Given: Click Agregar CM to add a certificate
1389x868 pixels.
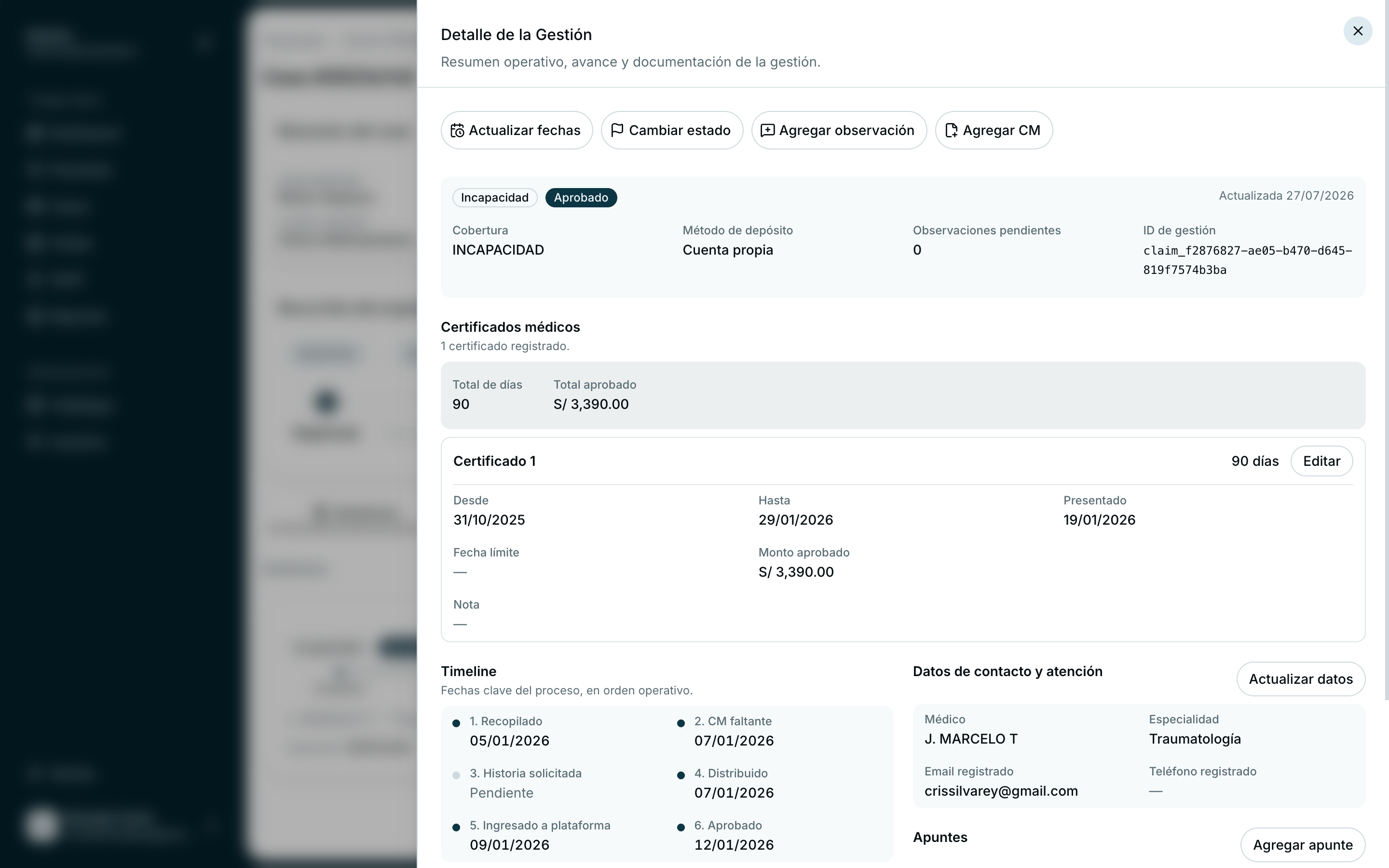Looking at the screenshot, I should [x=994, y=130].
